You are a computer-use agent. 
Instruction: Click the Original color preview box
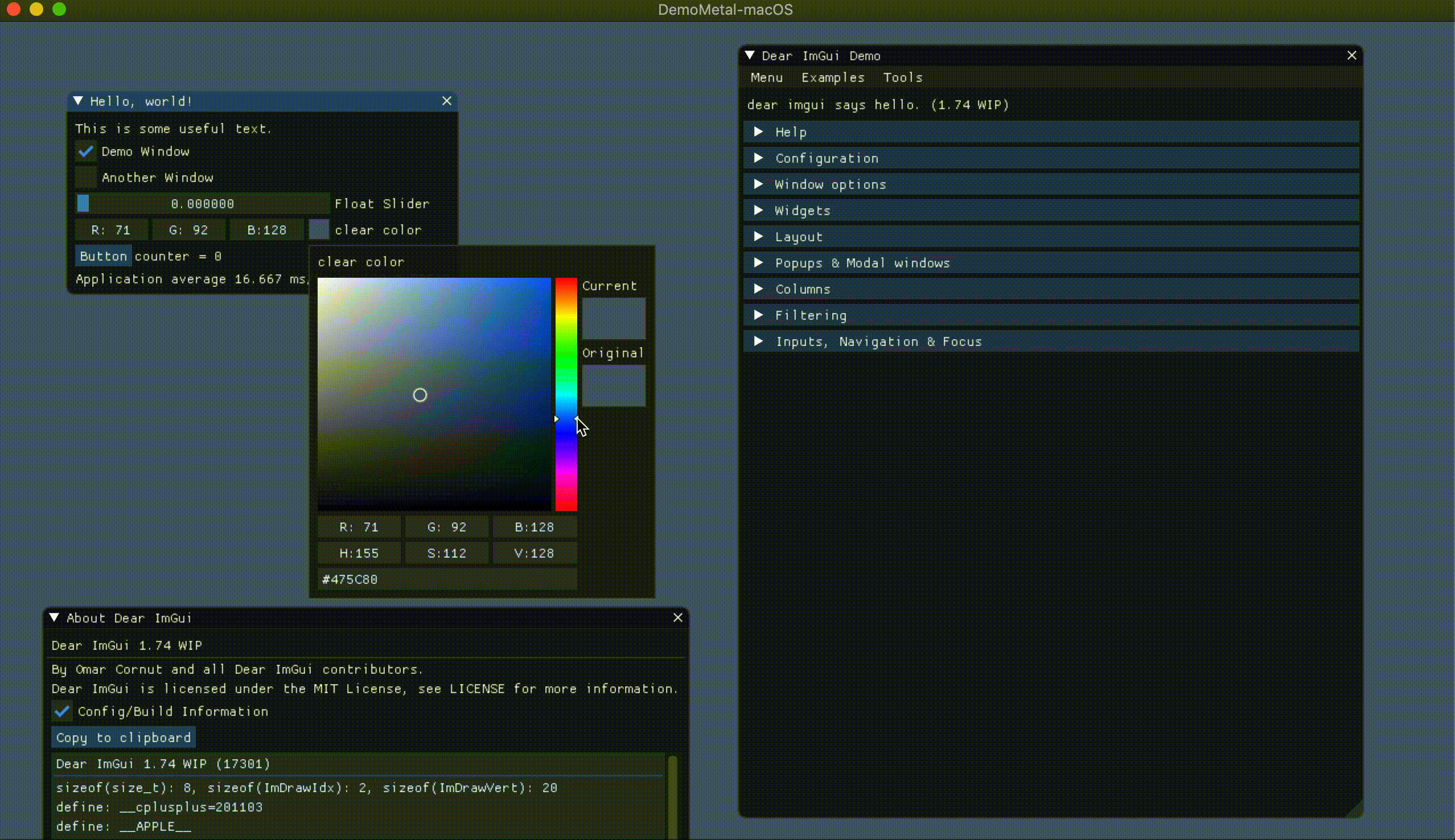tap(613, 385)
